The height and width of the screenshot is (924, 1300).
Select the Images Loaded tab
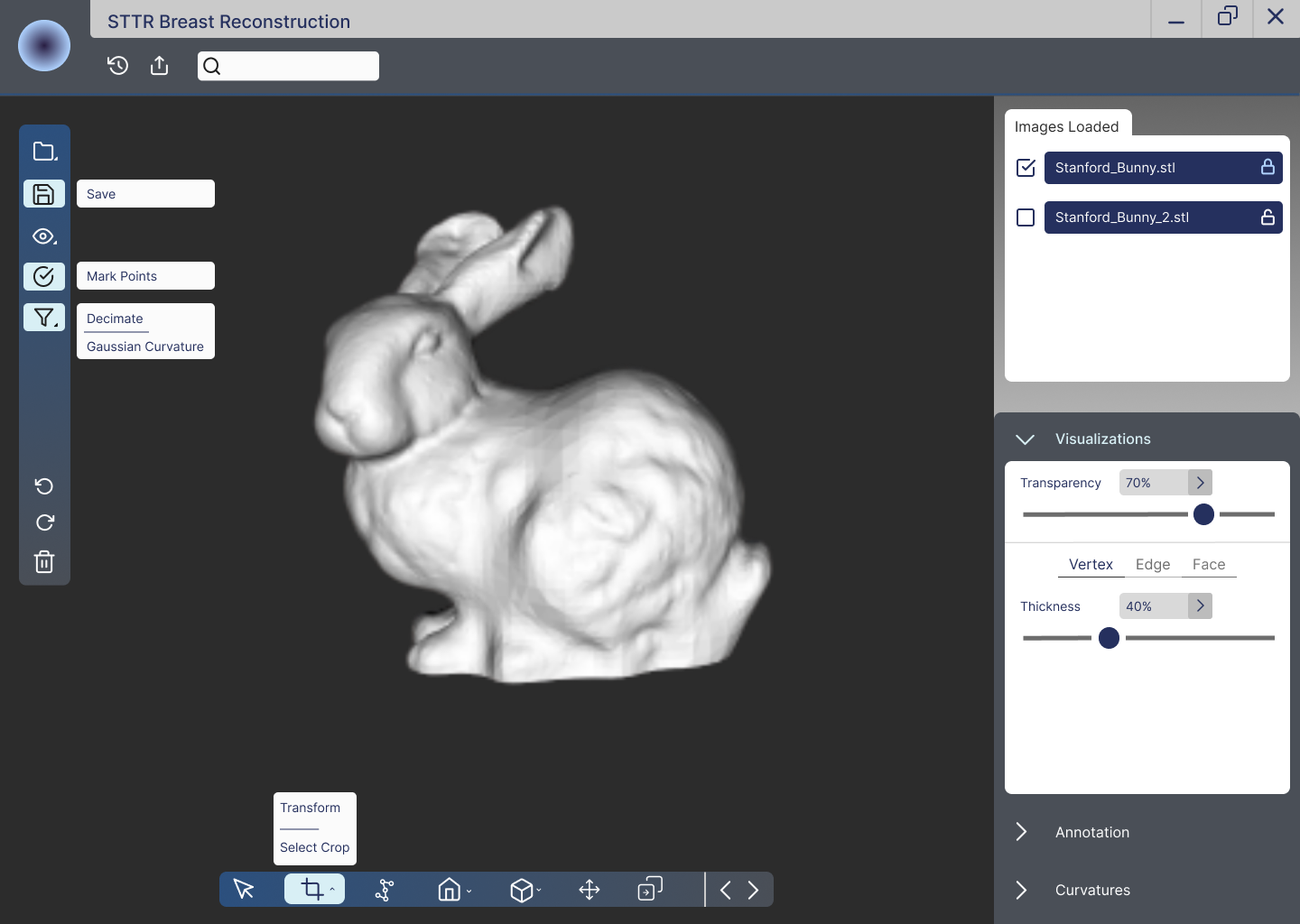[1067, 125]
